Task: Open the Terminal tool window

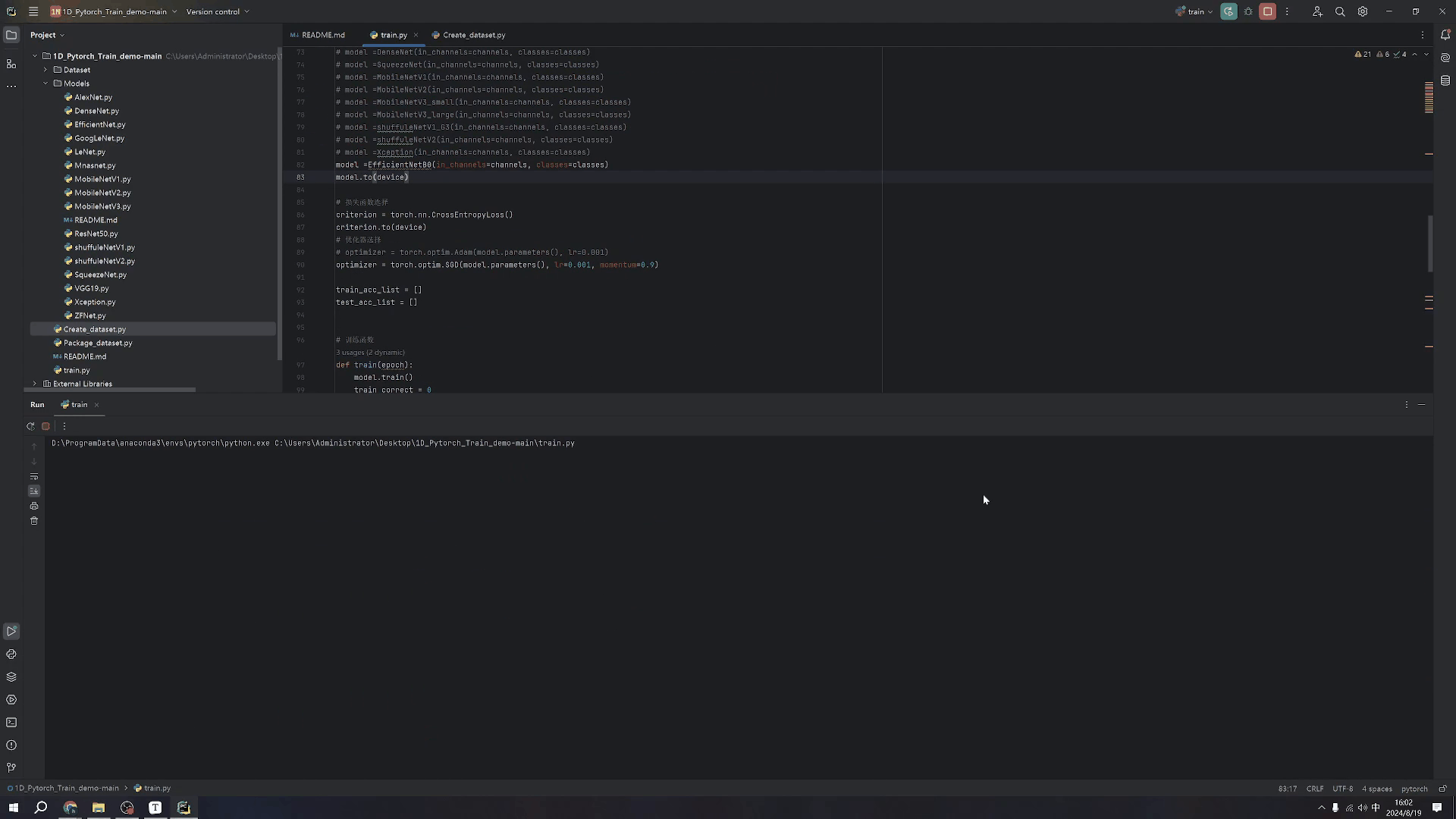Action: tap(11, 723)
